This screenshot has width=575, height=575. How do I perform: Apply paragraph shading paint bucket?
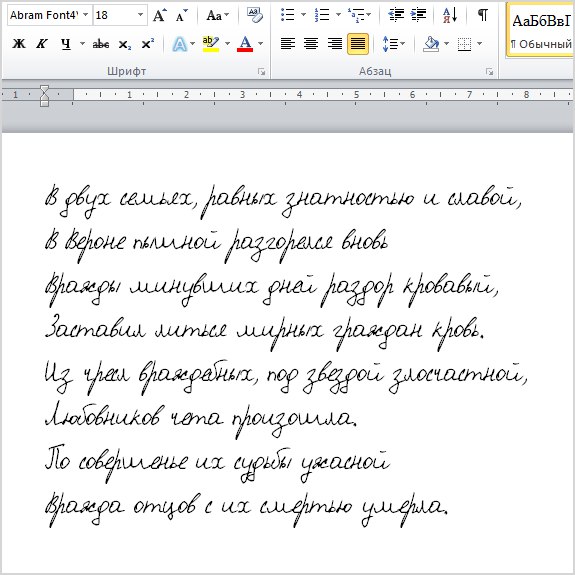(x=431, y=44)
